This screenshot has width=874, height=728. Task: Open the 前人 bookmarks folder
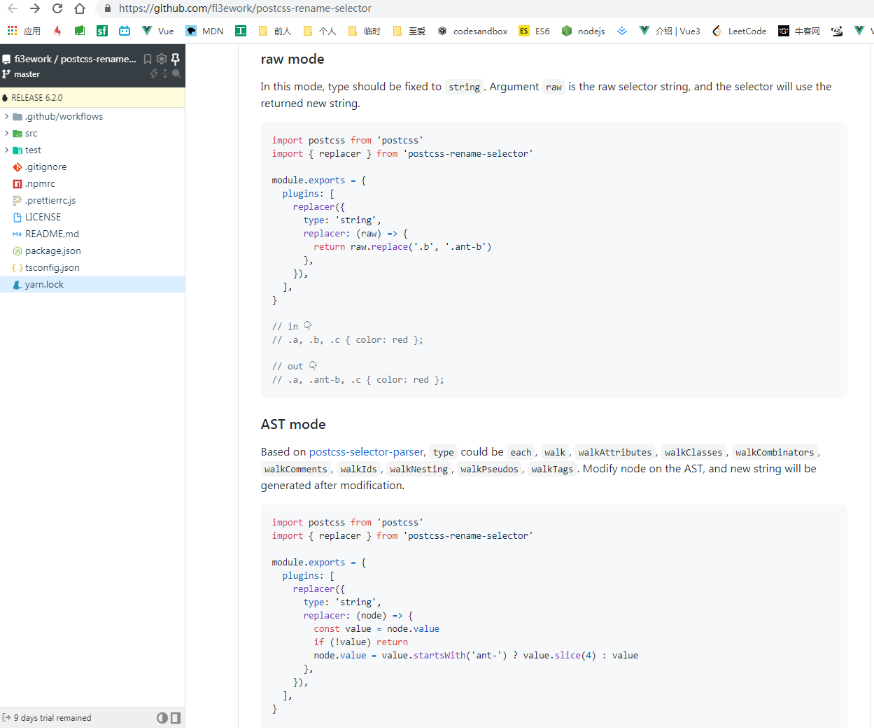pyautogui.click(x=275, y=31)
